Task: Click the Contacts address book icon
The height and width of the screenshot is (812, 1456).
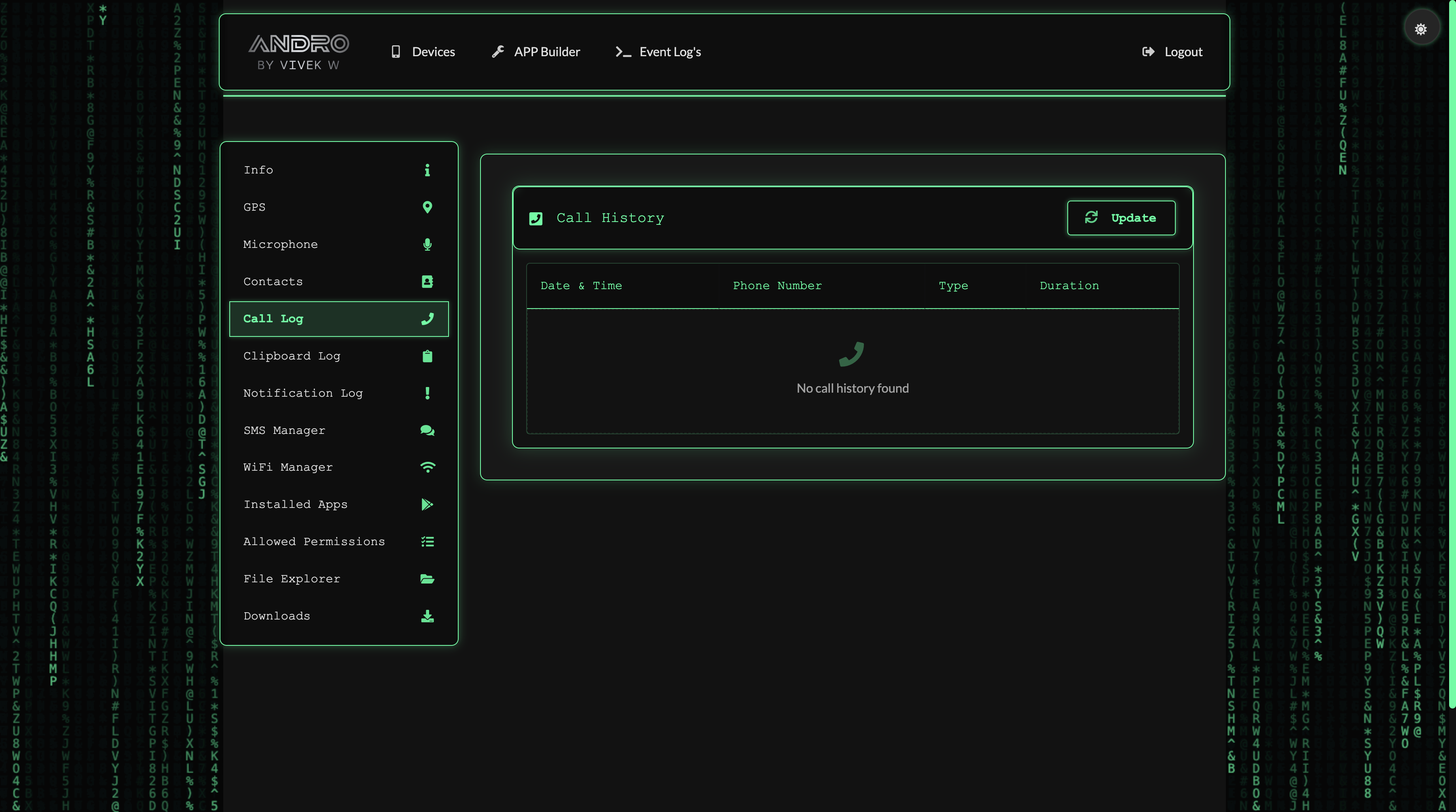Action: pyautogui.click(x=427, y=281)
